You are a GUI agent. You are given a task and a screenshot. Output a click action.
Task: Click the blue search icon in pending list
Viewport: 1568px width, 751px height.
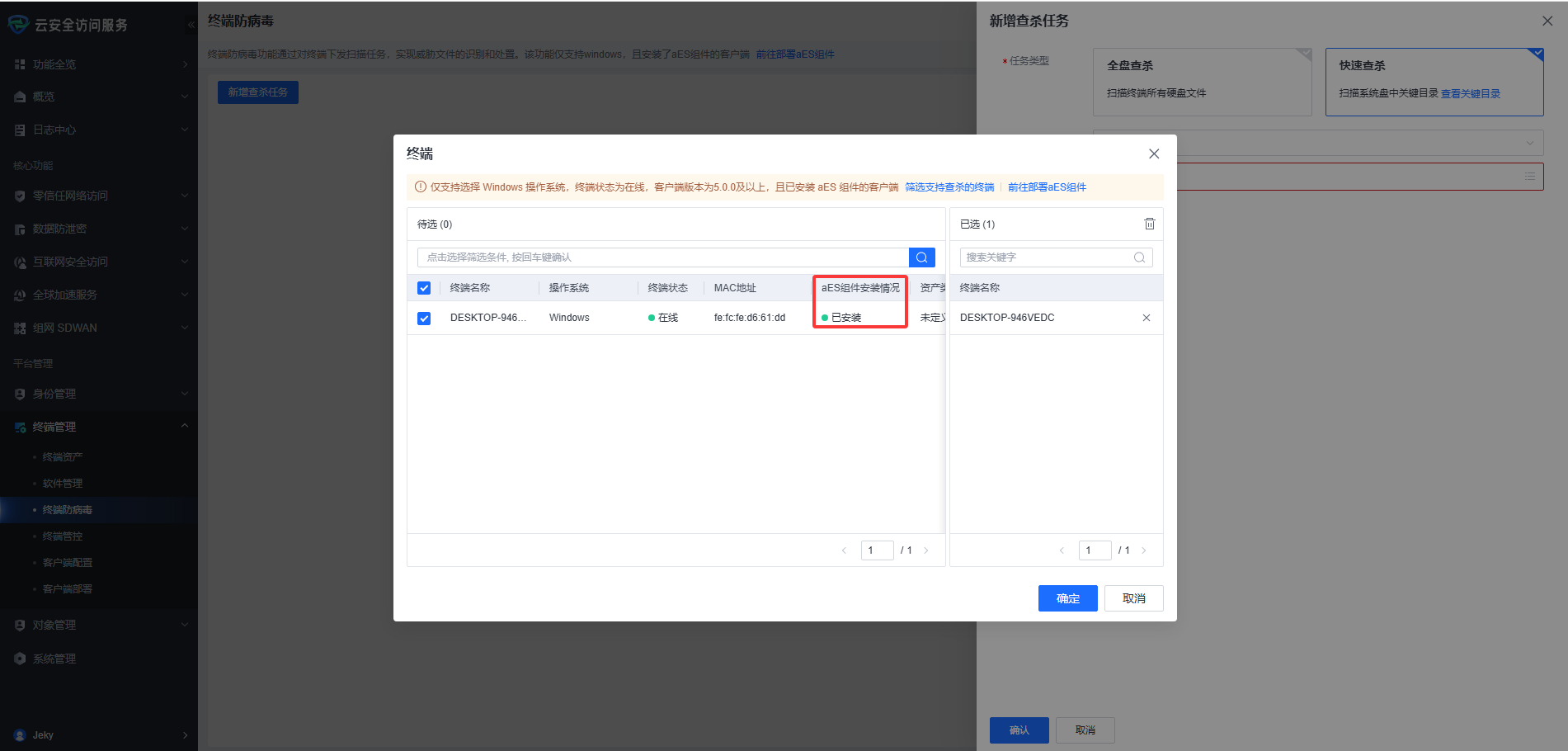point(921,257)
